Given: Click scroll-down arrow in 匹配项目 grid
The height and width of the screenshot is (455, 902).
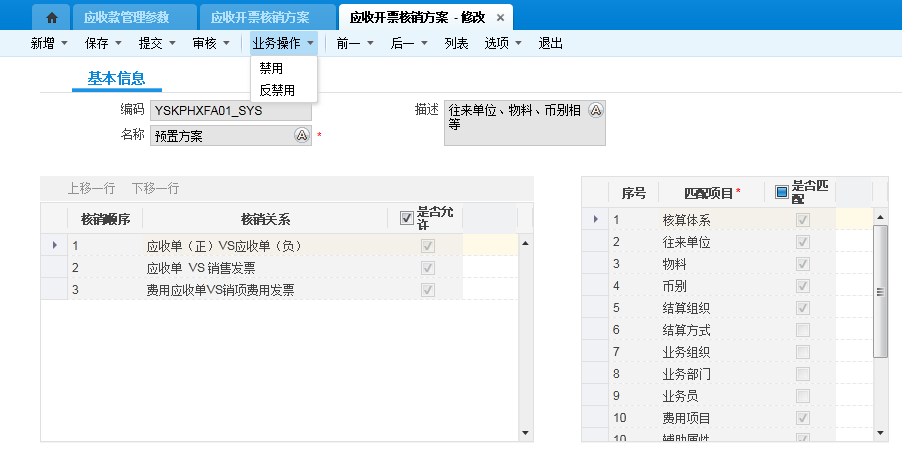Looking at the screenshot, I should [880, 433].
